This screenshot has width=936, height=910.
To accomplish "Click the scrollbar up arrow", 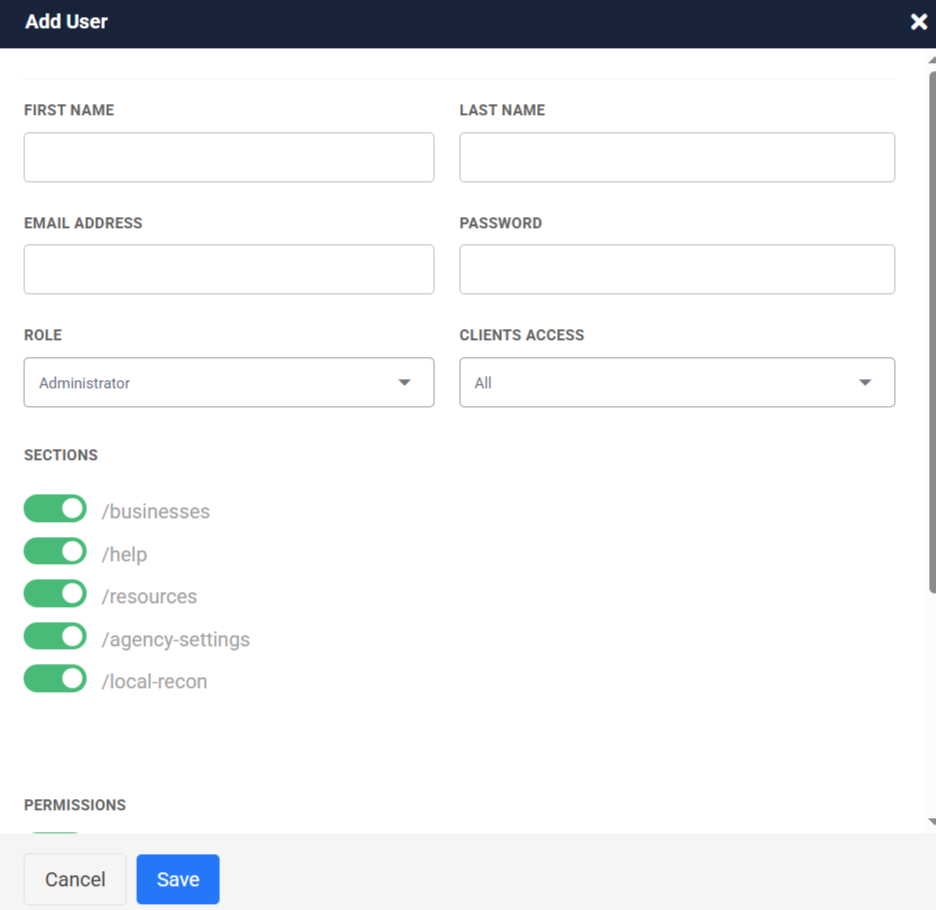I will pos(931,59).
